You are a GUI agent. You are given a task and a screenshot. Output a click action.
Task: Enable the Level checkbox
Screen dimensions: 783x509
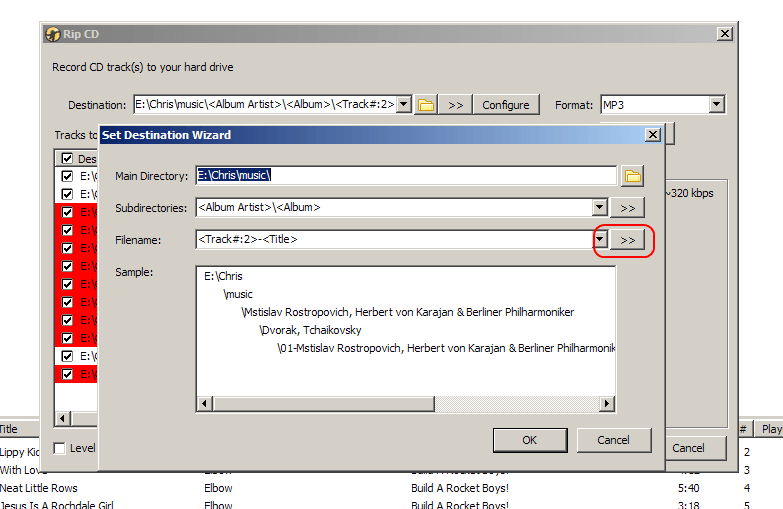60,448
